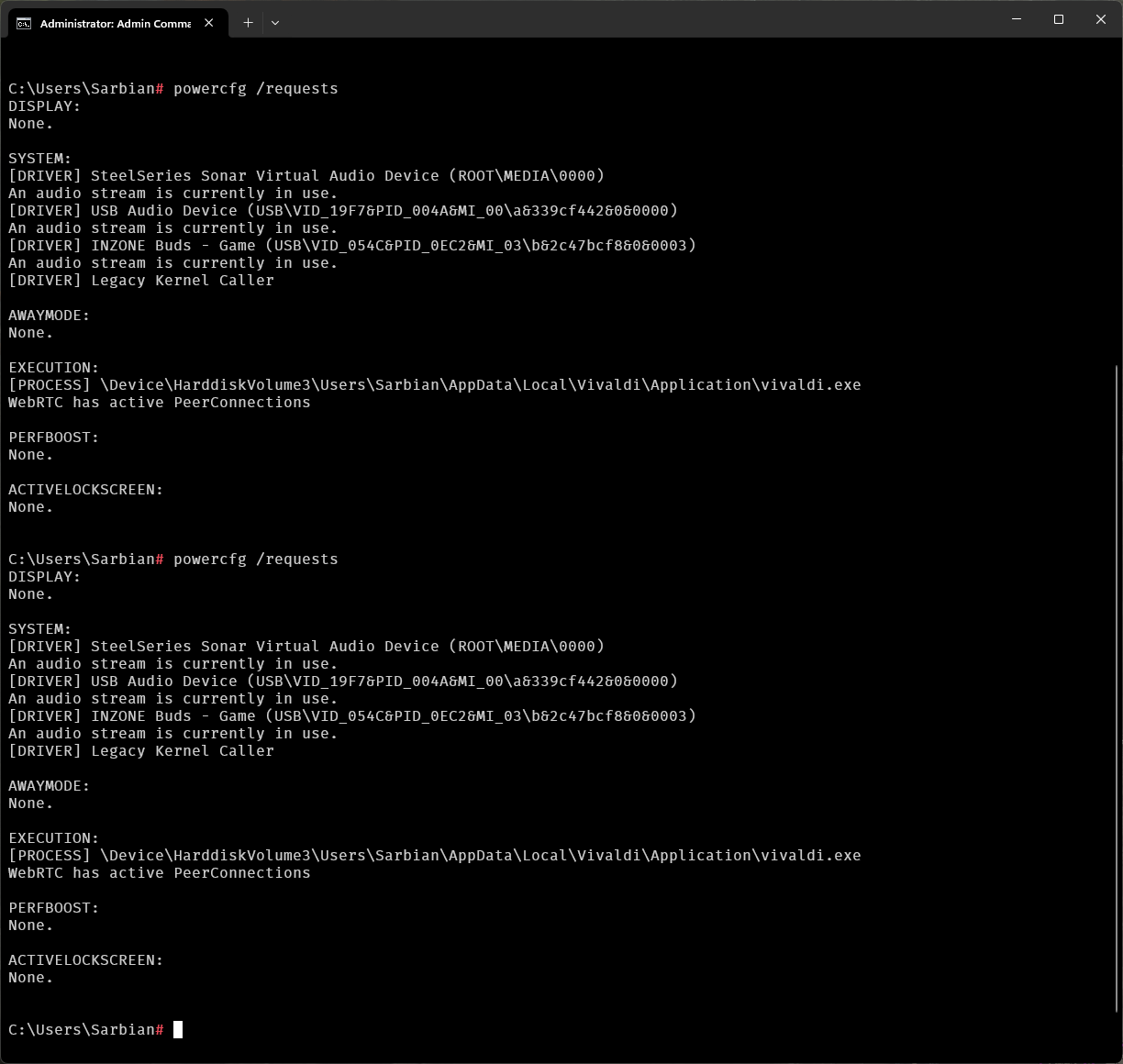Click INZONE Buds driver line in first output
This screenshot has width=1123, height=1064.
click(x=352, y=246)
